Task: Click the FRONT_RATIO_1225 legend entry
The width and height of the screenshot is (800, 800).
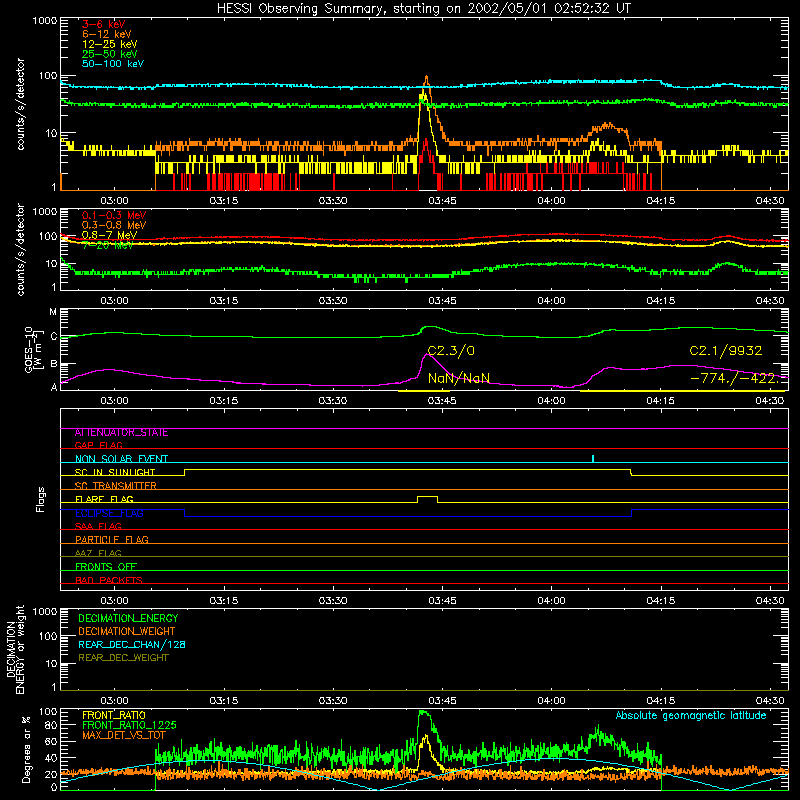Action: pyautogui.click(x=129, y=726)
